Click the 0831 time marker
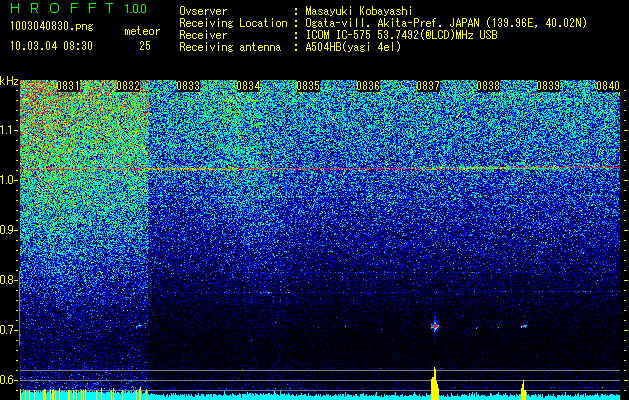 [68, 86]
